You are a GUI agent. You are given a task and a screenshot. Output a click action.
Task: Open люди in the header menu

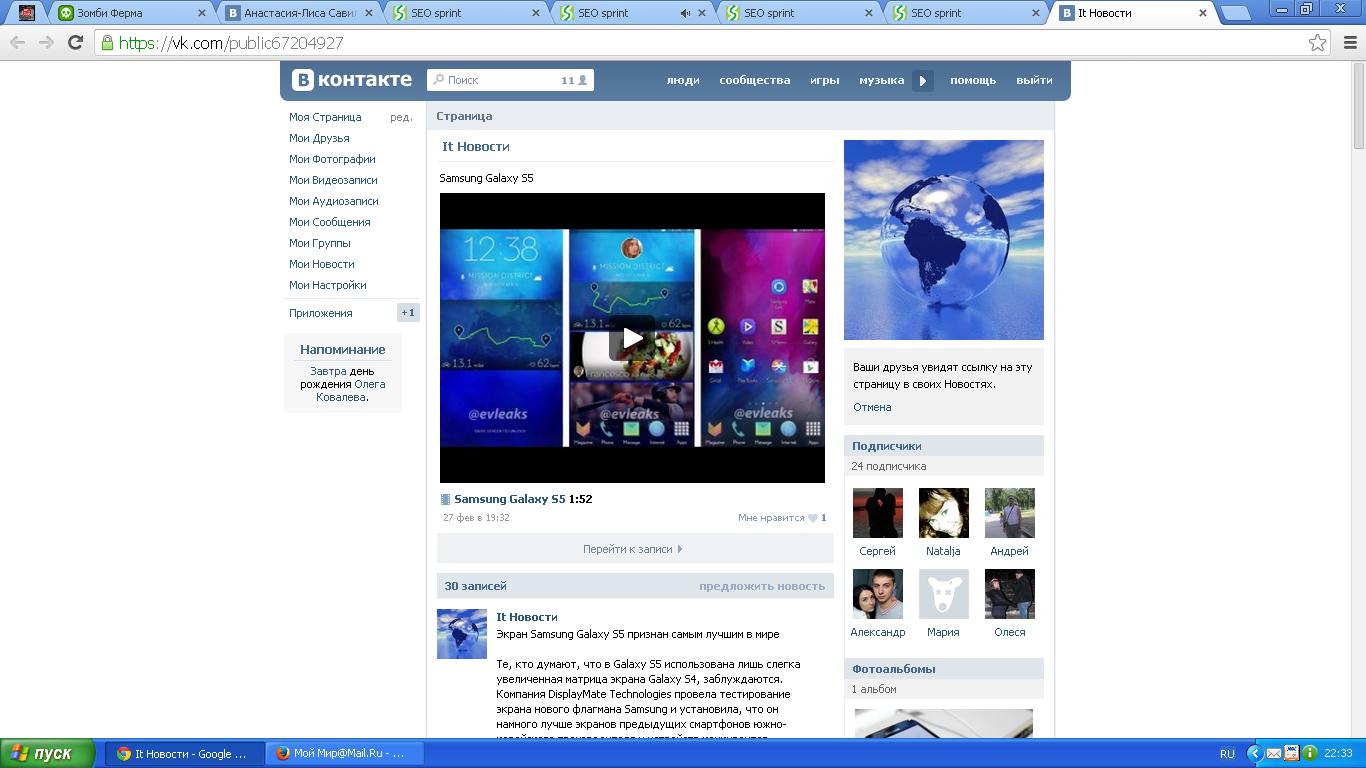pyautogui.click(x=683, y=80)
